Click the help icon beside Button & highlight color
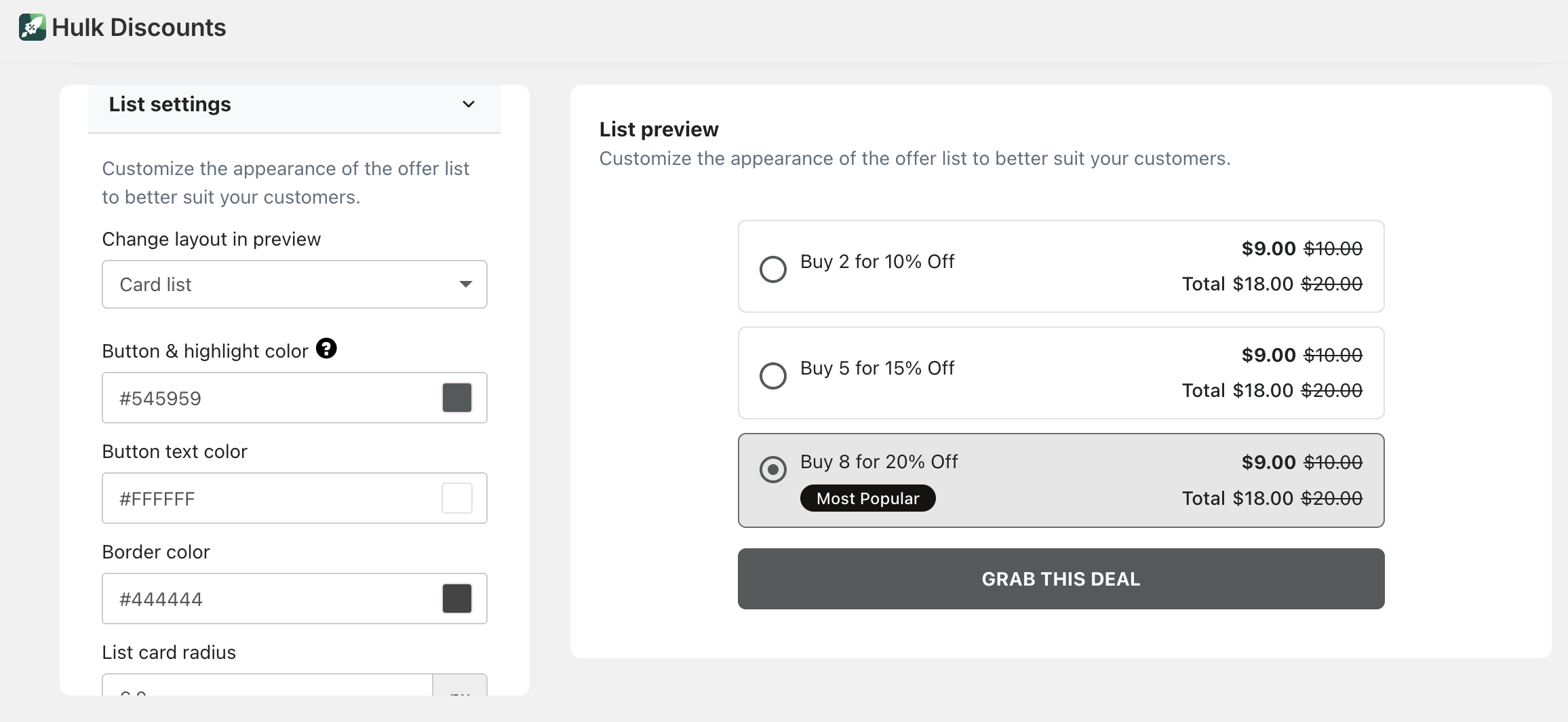The height and width of the screenshot is (722, 1568). coord(326,349)
